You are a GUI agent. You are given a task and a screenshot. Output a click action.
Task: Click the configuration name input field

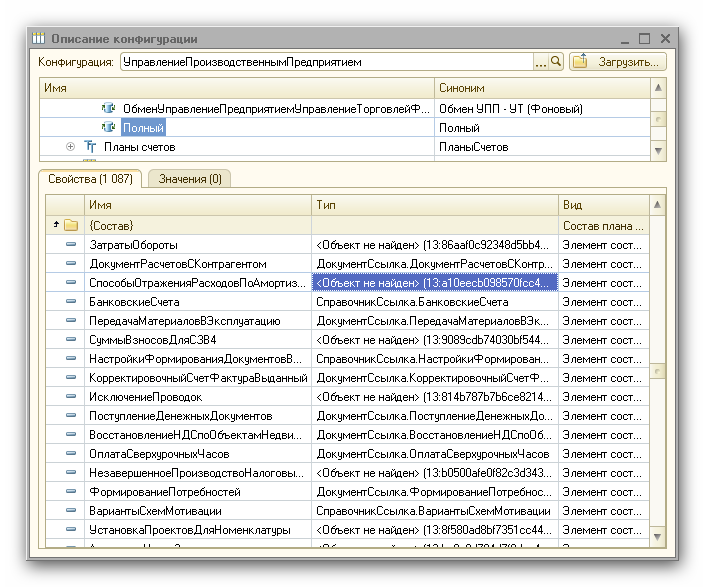[327, 62]
